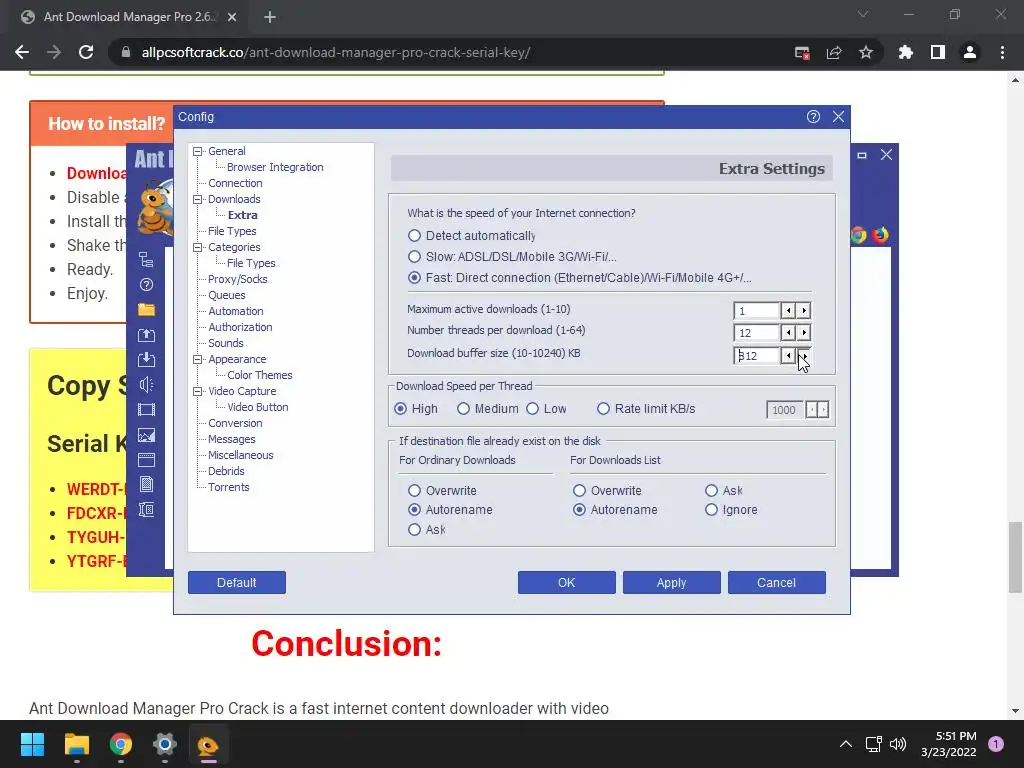This screenshot has height=768, width=1024.
Task: Open Settings gear on the taskbar
Action: coord(165,744)
